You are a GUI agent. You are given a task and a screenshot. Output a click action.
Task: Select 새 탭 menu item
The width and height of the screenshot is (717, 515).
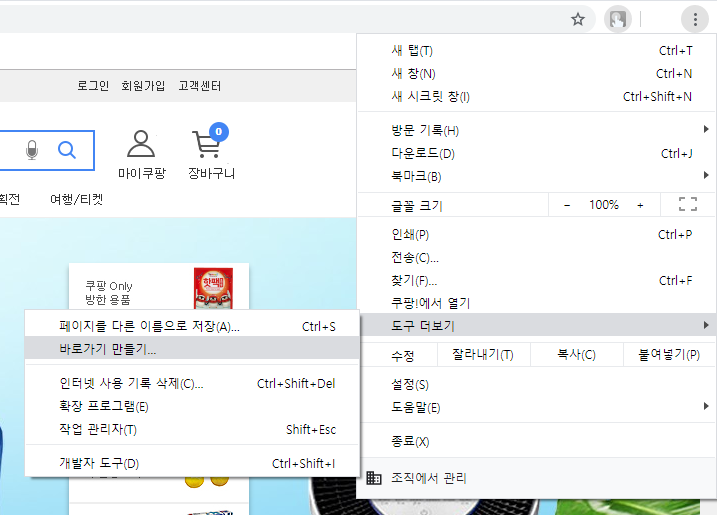536,51
